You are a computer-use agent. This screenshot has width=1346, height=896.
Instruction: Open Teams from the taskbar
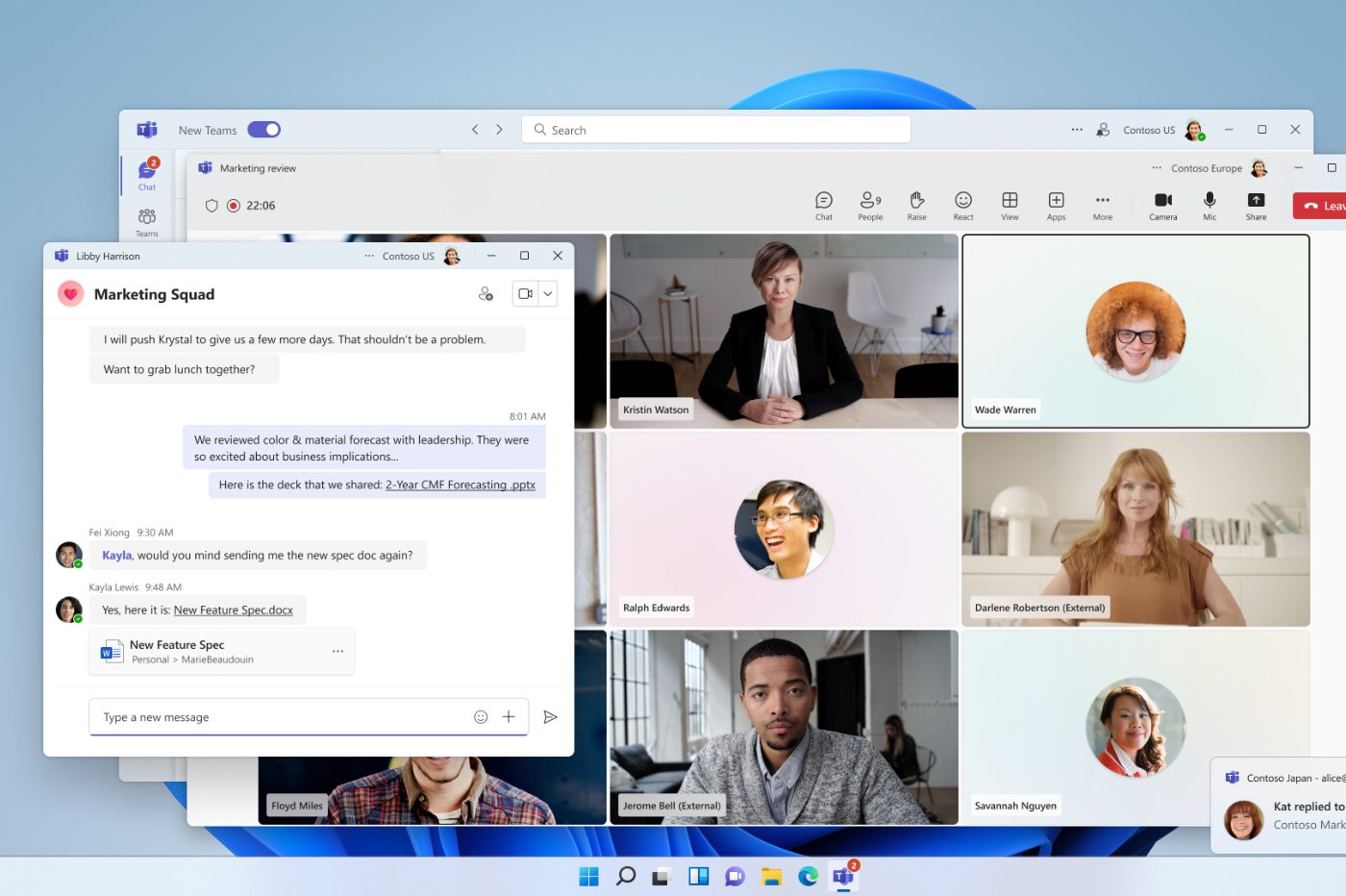(844, 876)
